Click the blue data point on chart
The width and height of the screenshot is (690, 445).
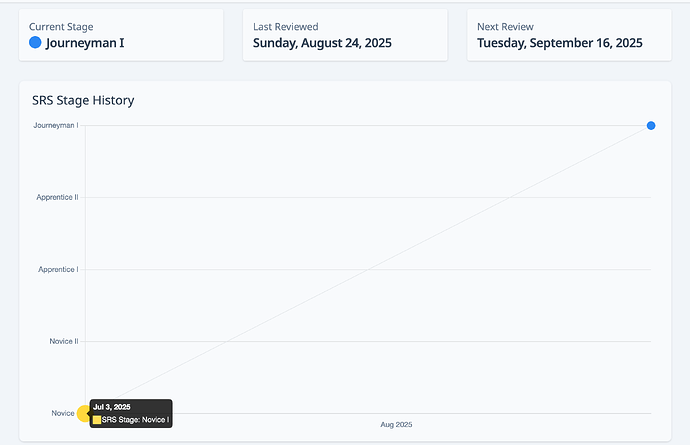coord(651,125)
